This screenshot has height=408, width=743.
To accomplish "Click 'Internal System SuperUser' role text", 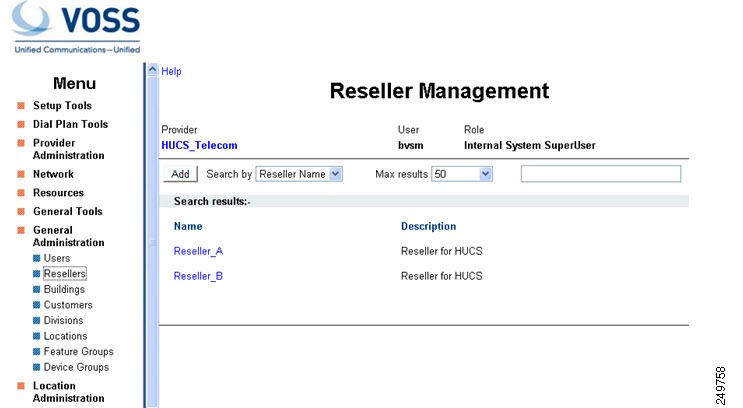I will pos(530,145).
